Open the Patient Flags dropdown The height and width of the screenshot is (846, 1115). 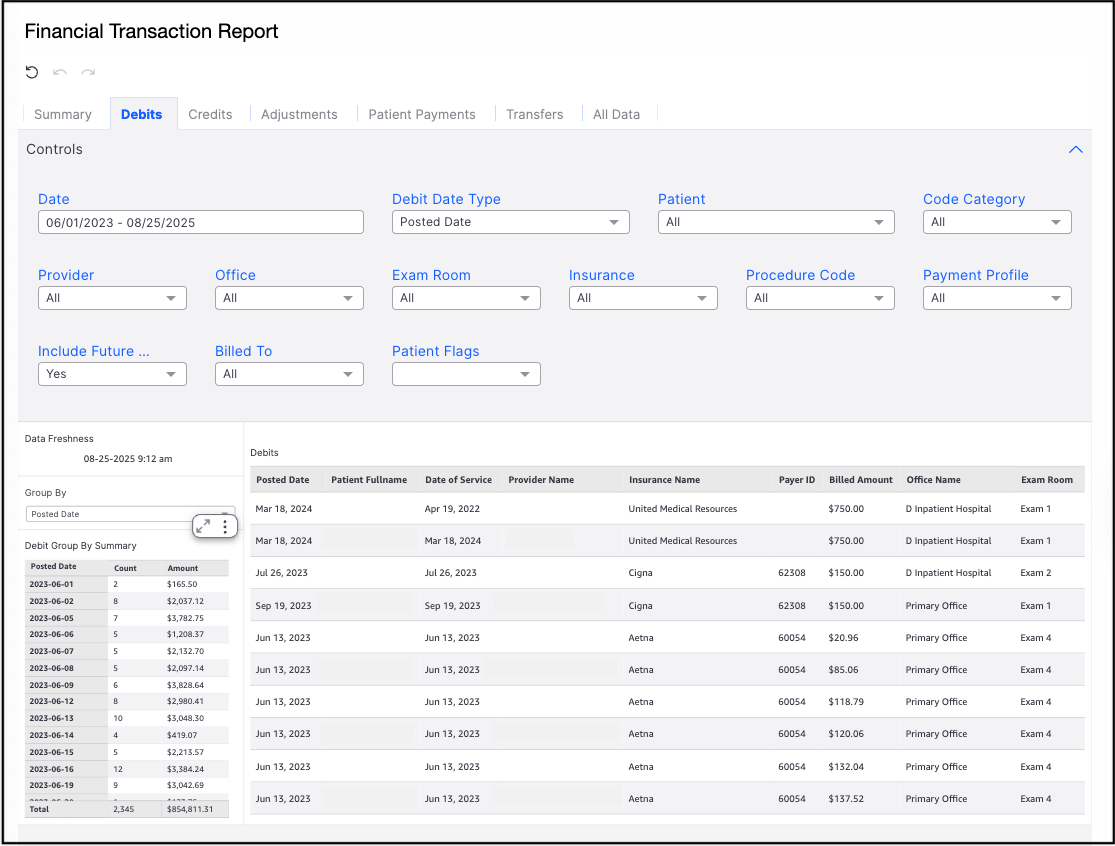click(466, 374)
